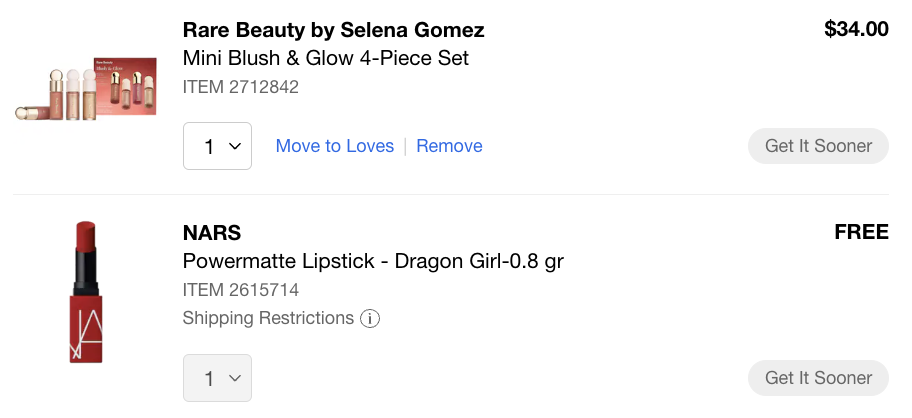
Task: Open Mini Blush & Glow 4-Piece Set title
Action: pyautogui.click(x=326, y=58)
